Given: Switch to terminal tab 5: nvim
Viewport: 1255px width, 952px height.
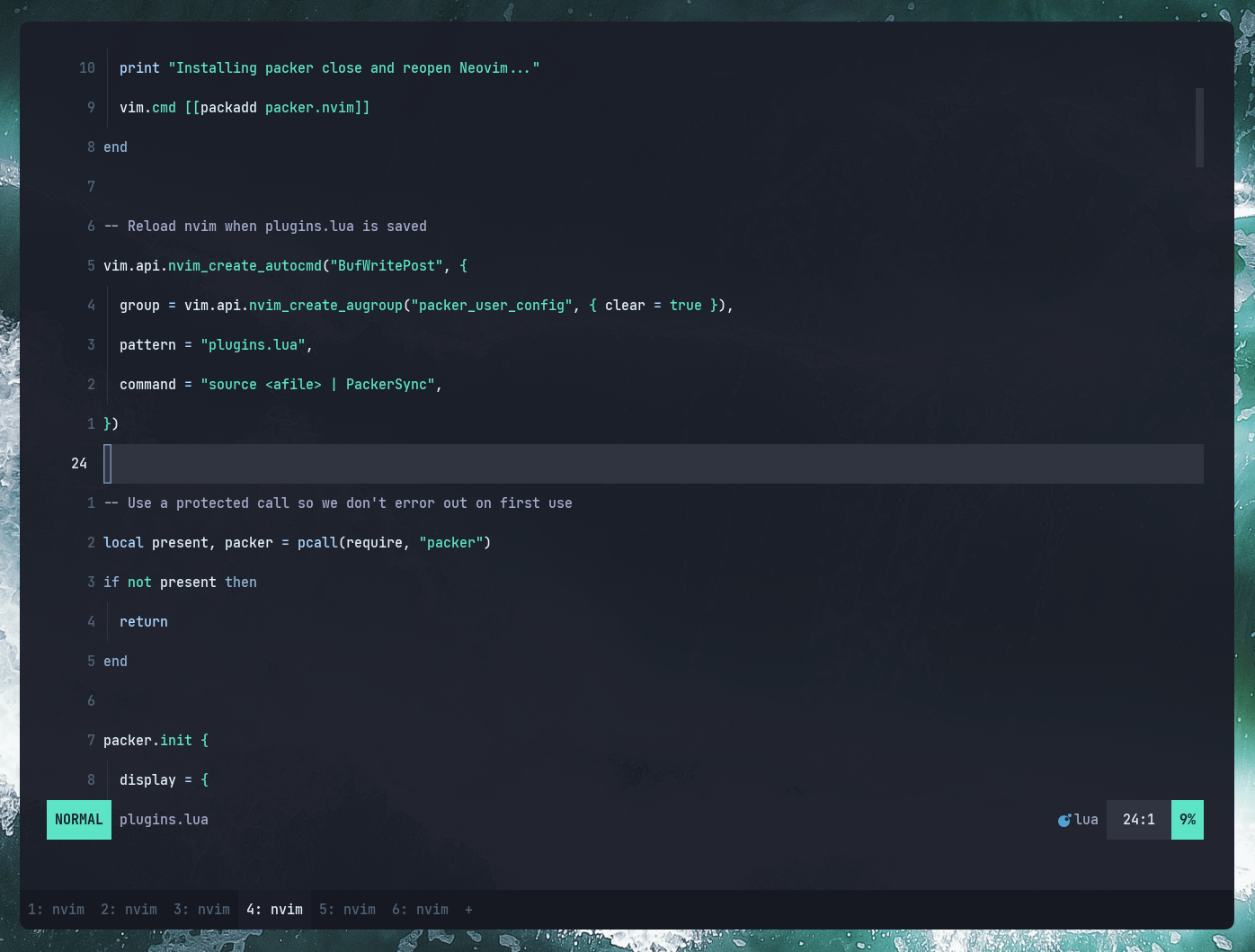Looking at the screenshot, I should click(347, 910).
